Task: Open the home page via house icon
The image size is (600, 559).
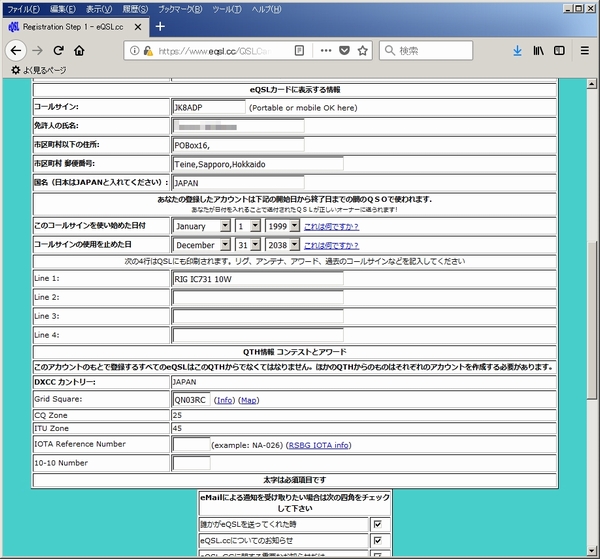Action: point(79,51)
